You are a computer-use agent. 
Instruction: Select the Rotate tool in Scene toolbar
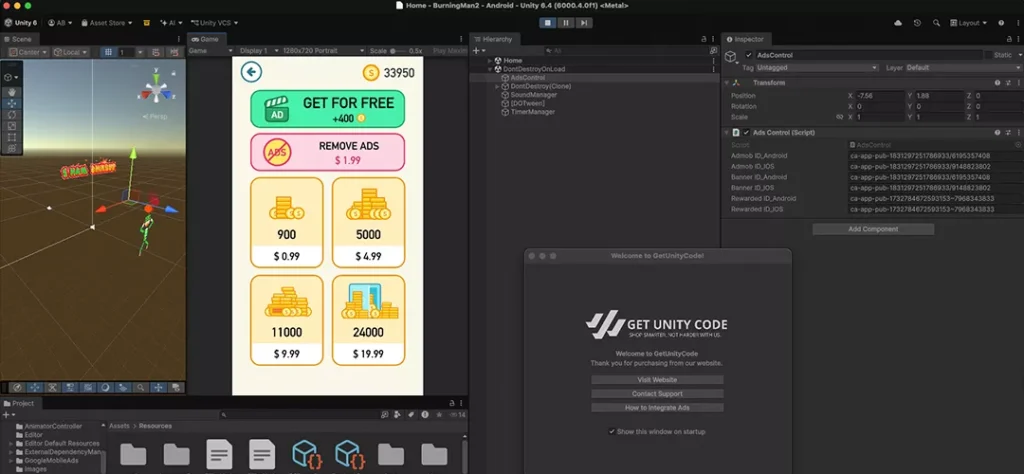click(x=12, y=114)
